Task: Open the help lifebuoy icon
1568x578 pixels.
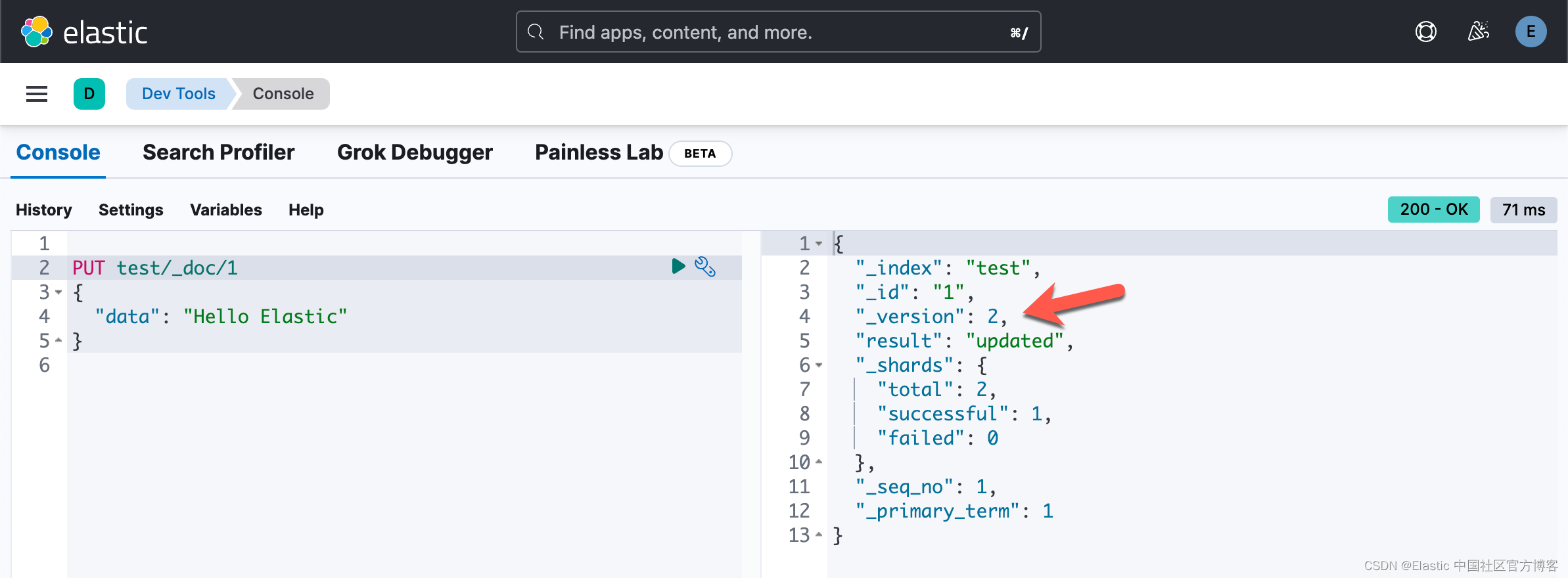Action: tap(1425, 32)
